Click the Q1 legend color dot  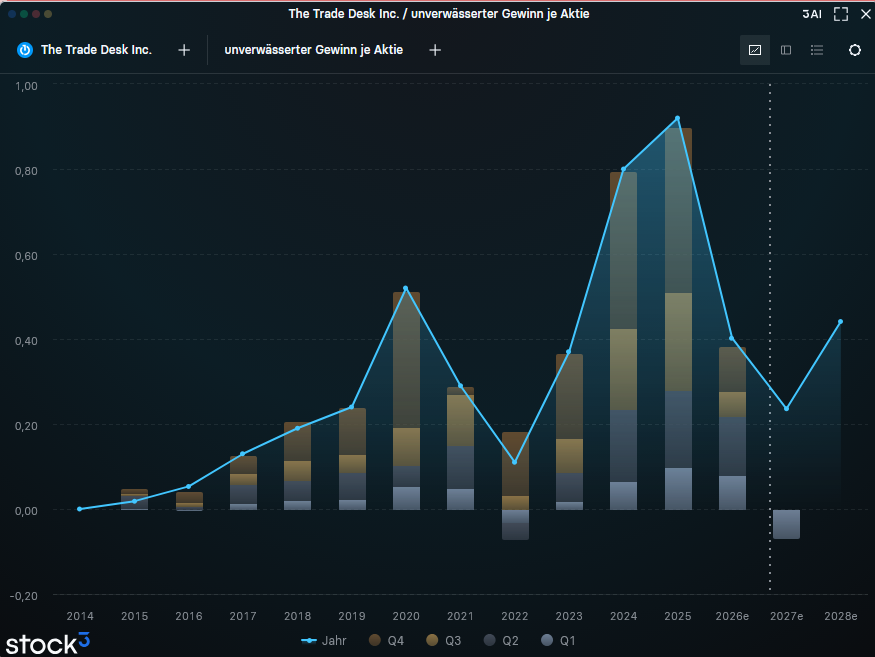coord(547,640)
